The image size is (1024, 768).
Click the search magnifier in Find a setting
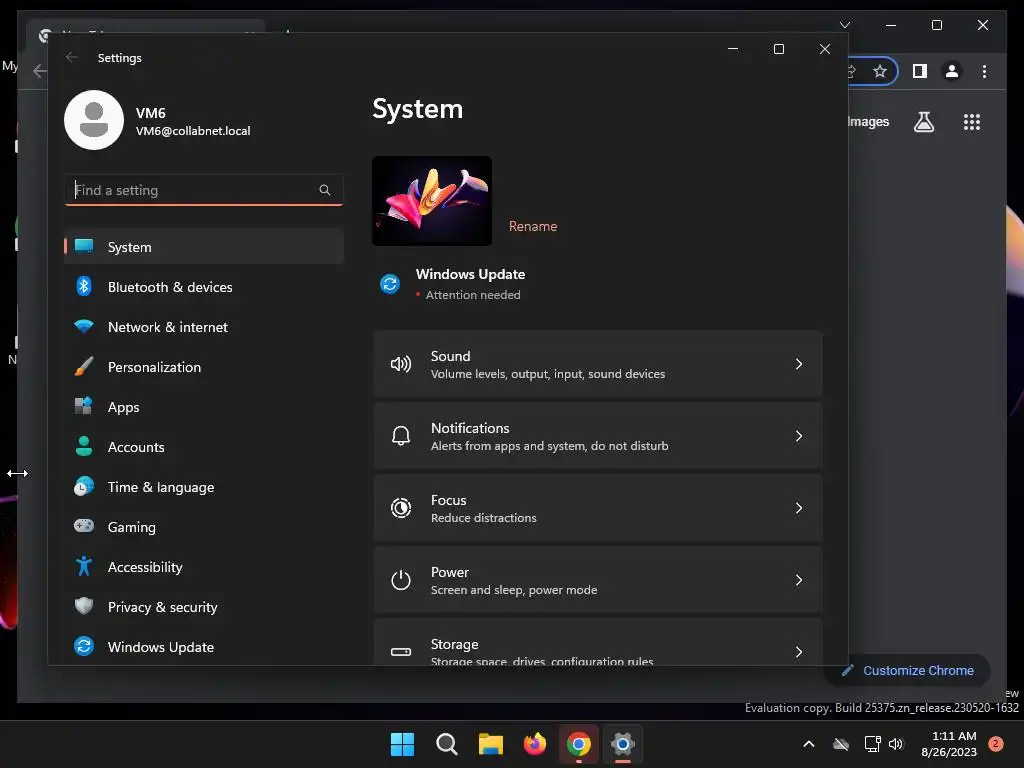[x=325, y=190]
